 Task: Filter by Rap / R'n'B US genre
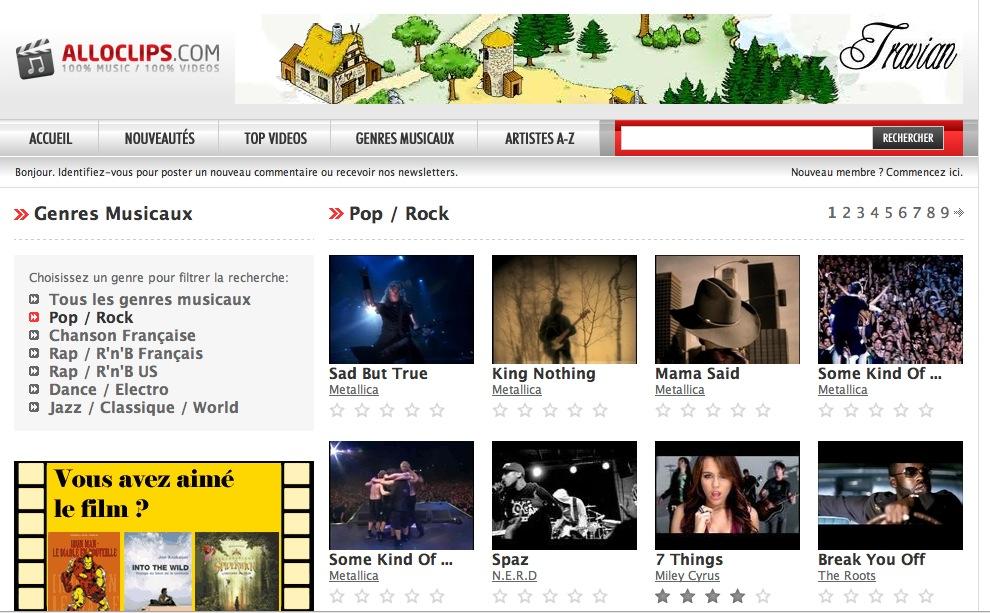[x=104, y=371]
